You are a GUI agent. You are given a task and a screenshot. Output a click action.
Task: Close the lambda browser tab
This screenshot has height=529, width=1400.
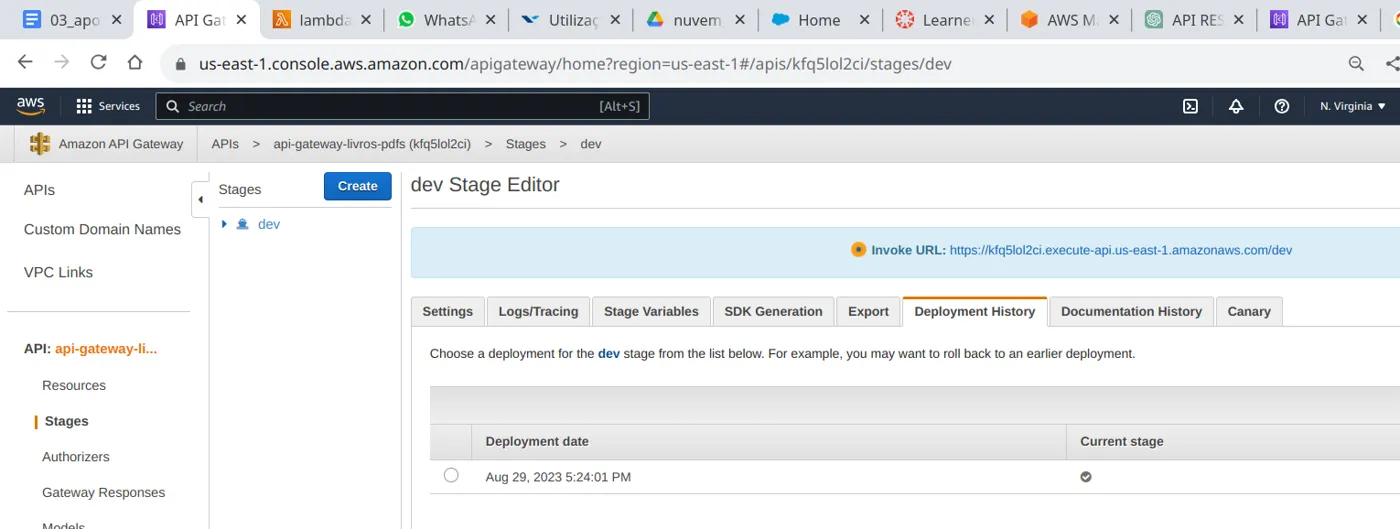365,20
